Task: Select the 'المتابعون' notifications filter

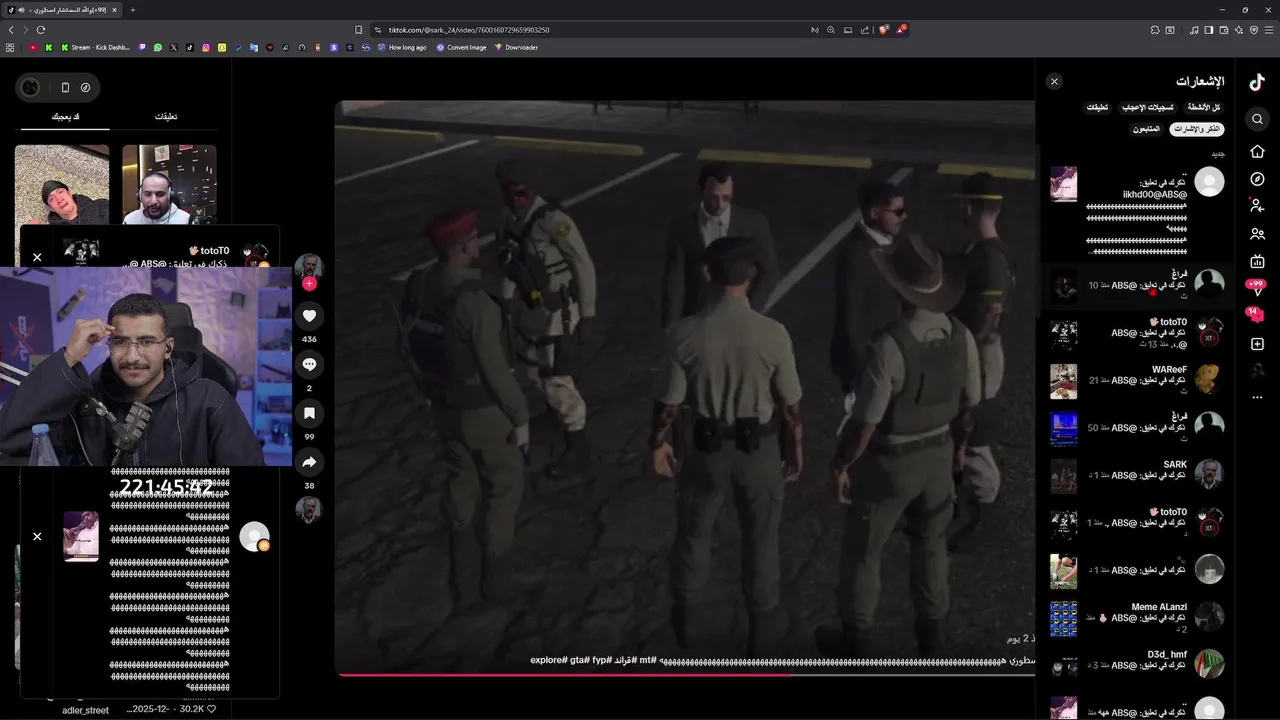Action: pyautogui.click(x=1147, y=129)
